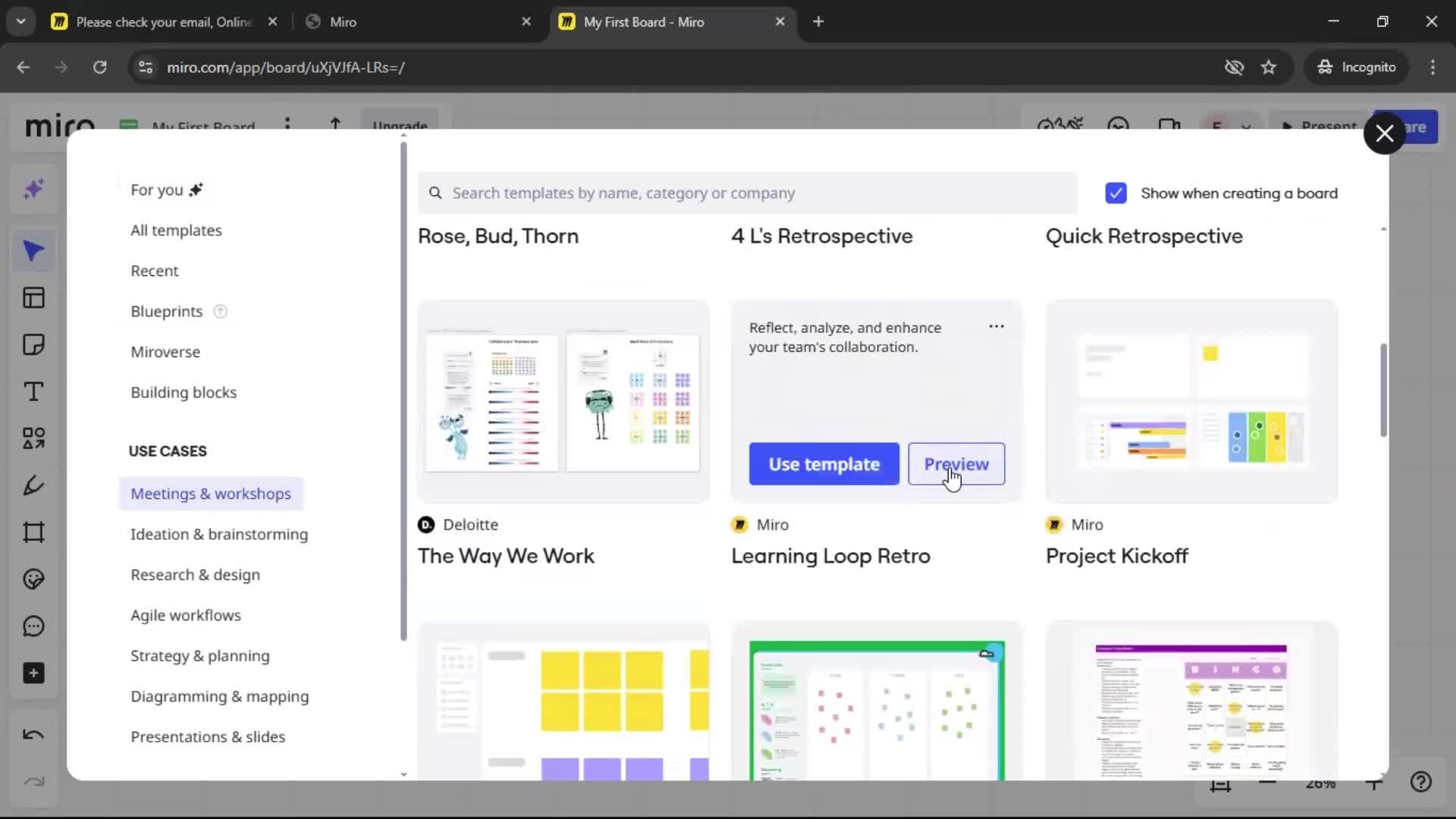Select Presentations & slides use case

point(208,738)
